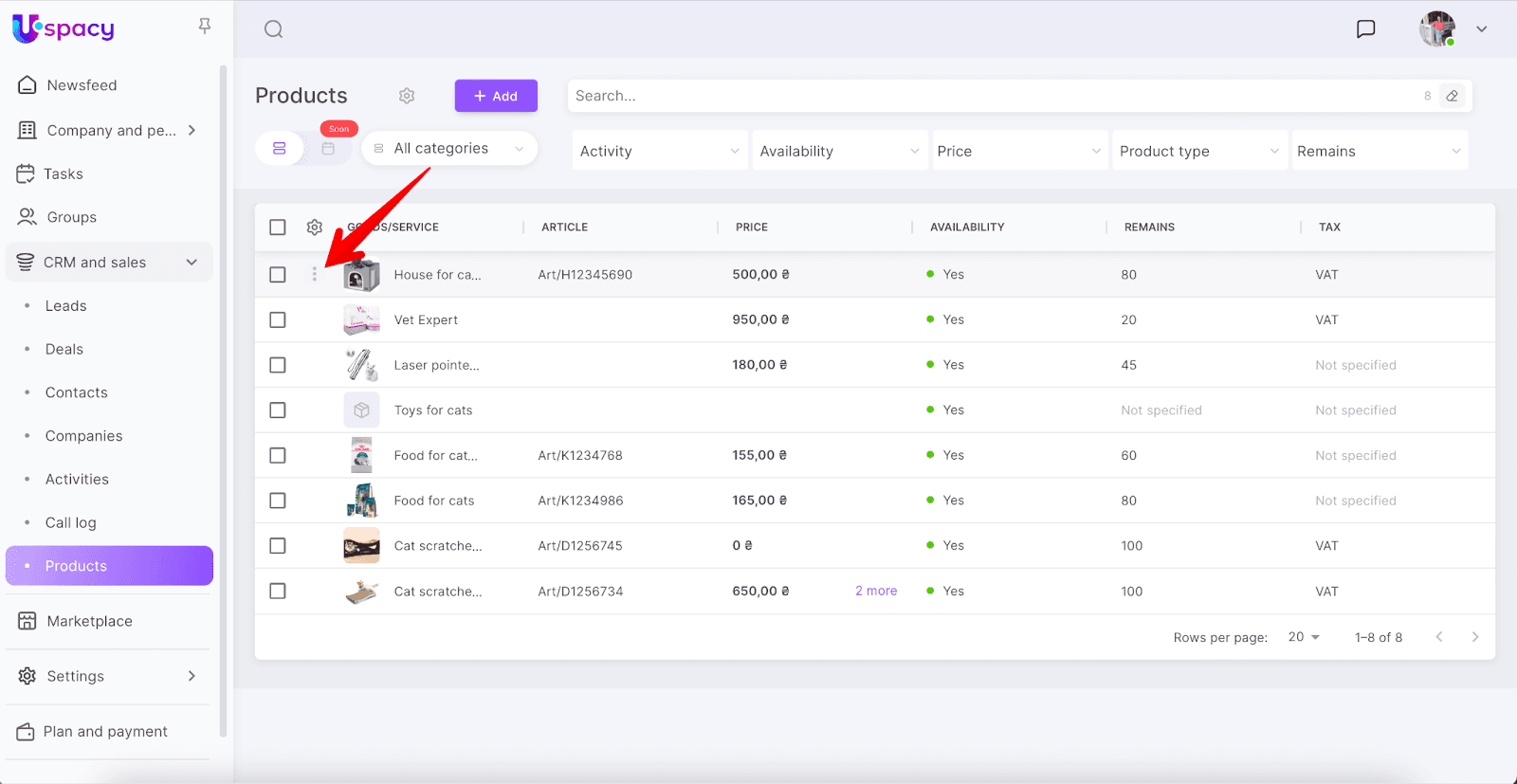Screen dimensions: 1517x784
Task: Check the Toys for cats row checkbox
Action: (x=278, y=410)
